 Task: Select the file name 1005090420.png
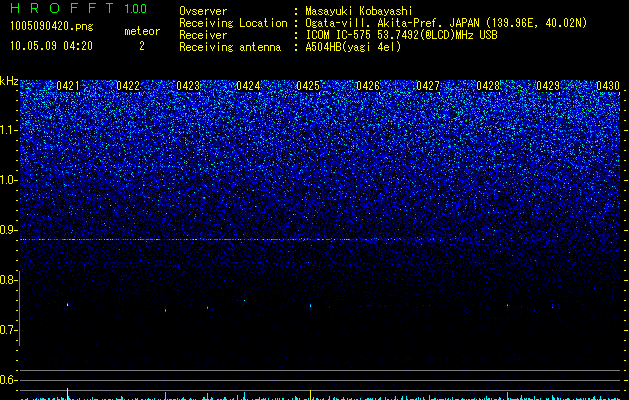pyautogui.click(x=52, y=26)
